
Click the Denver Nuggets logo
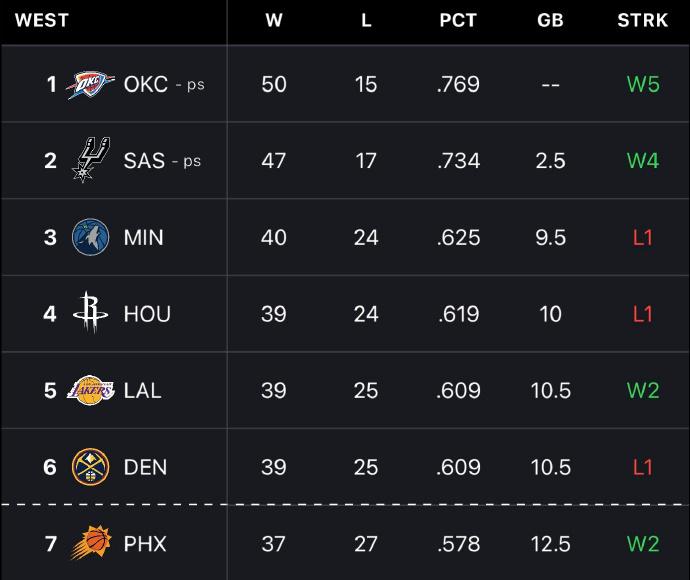tap(91, 467)
